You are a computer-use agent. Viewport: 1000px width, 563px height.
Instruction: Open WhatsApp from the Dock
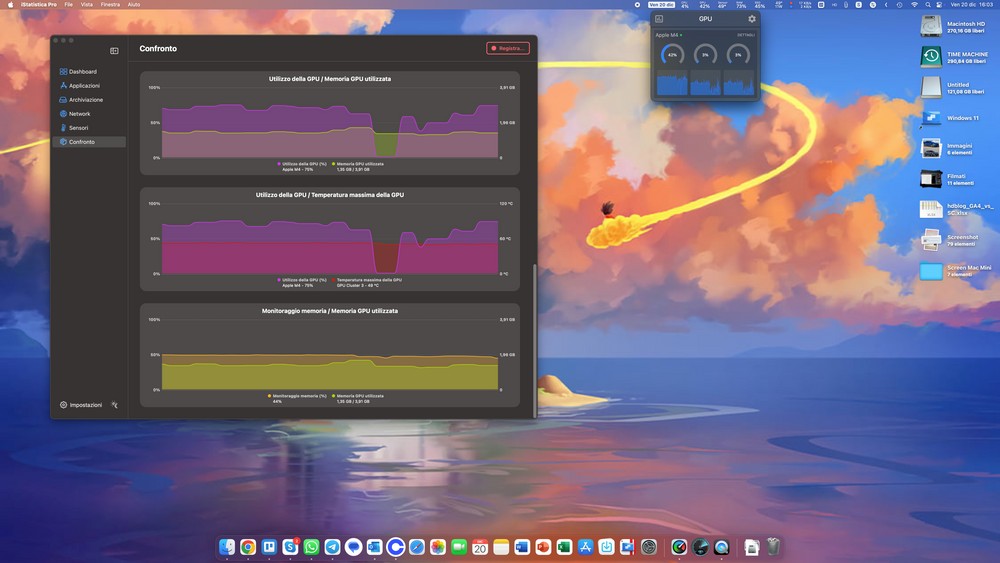point(312,547)
